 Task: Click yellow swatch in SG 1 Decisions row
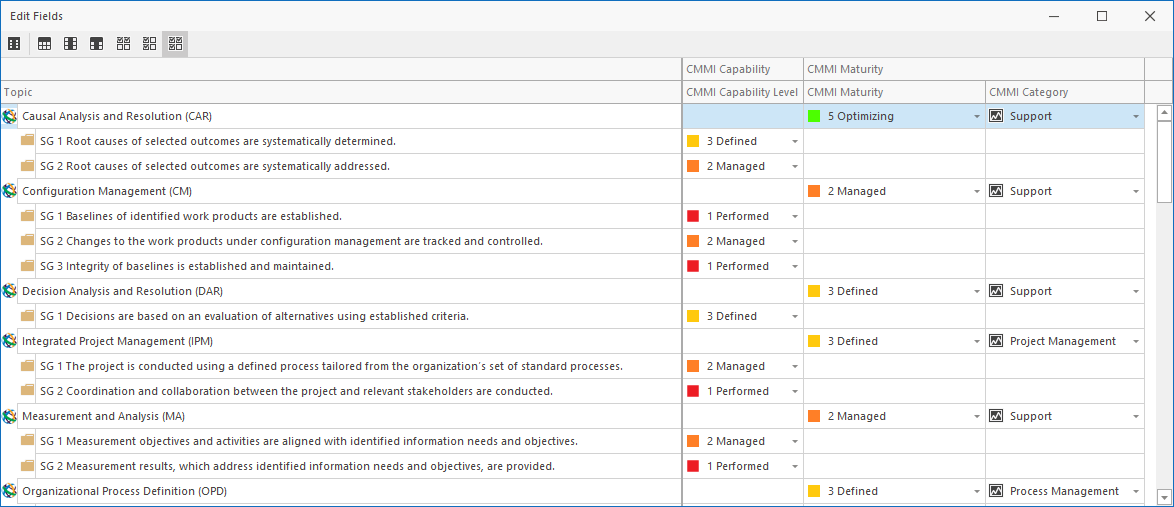pos(693,316)
